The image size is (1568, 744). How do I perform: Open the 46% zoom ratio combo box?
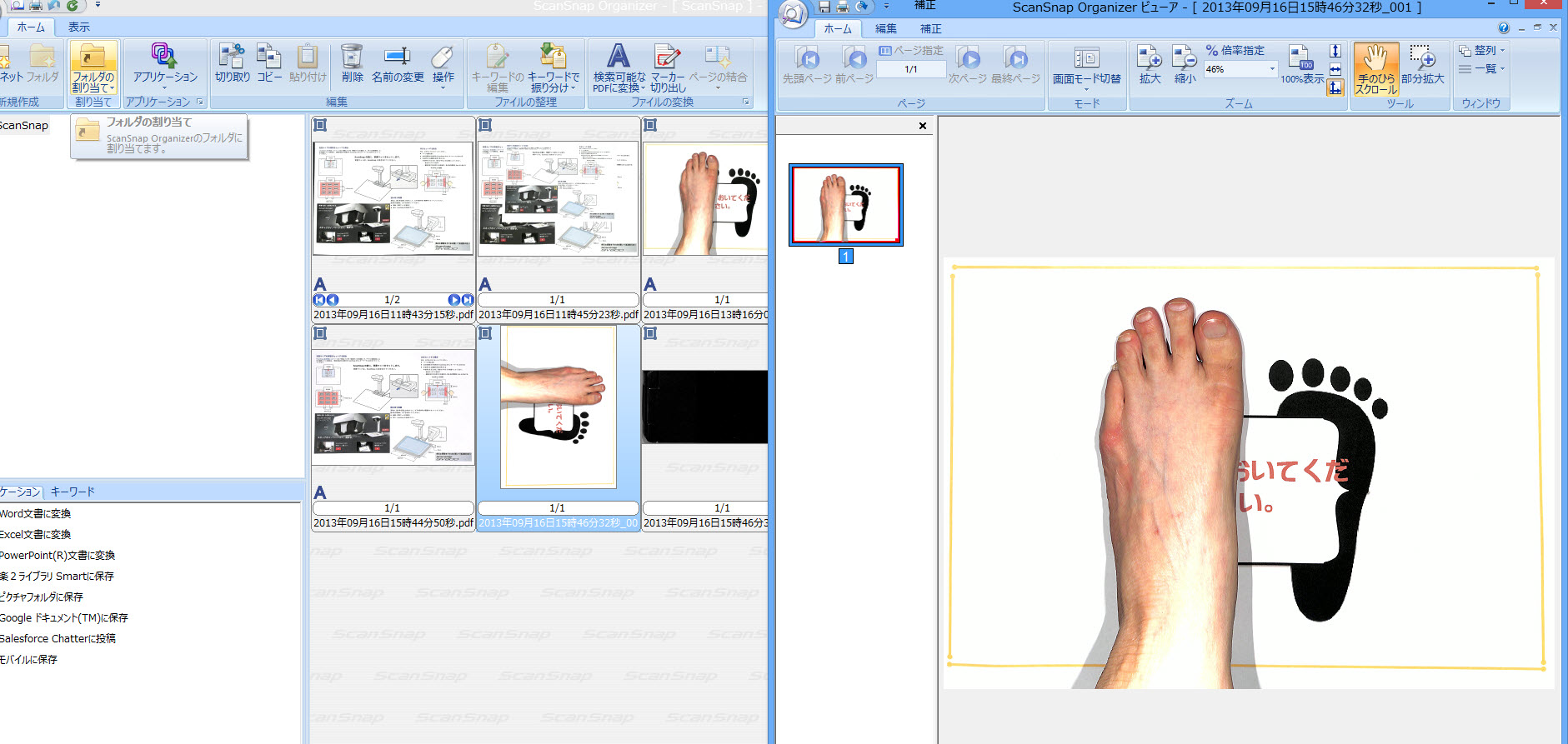click(x=1272, y=69)
